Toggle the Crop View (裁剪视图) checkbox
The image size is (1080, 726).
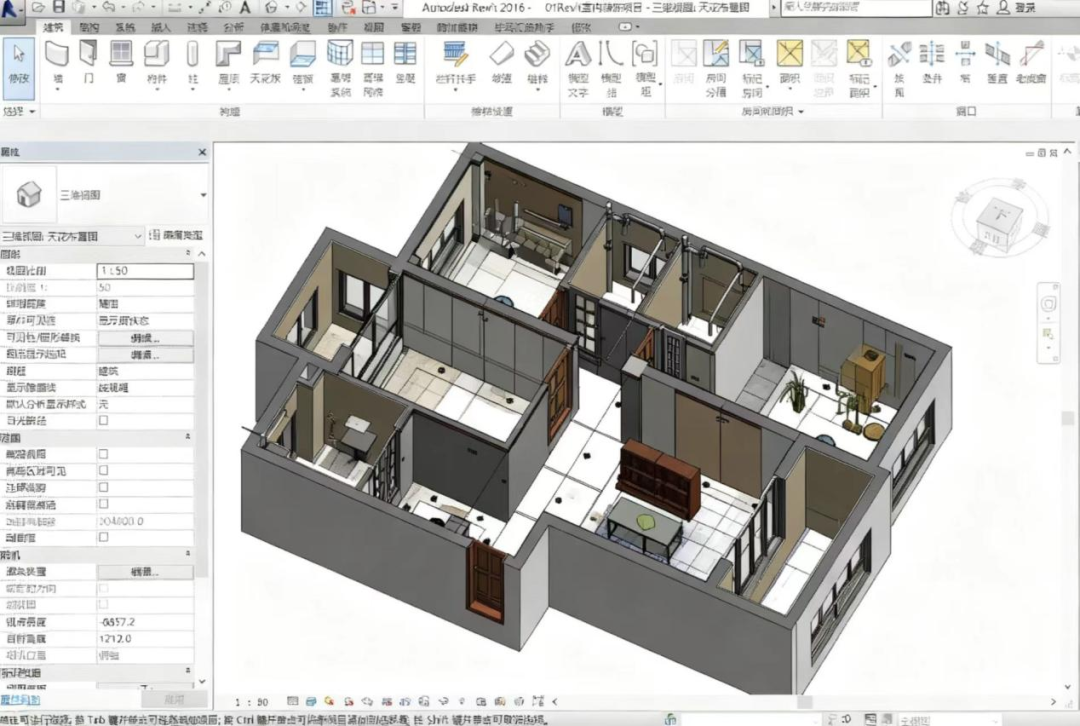tap(103, 454)
